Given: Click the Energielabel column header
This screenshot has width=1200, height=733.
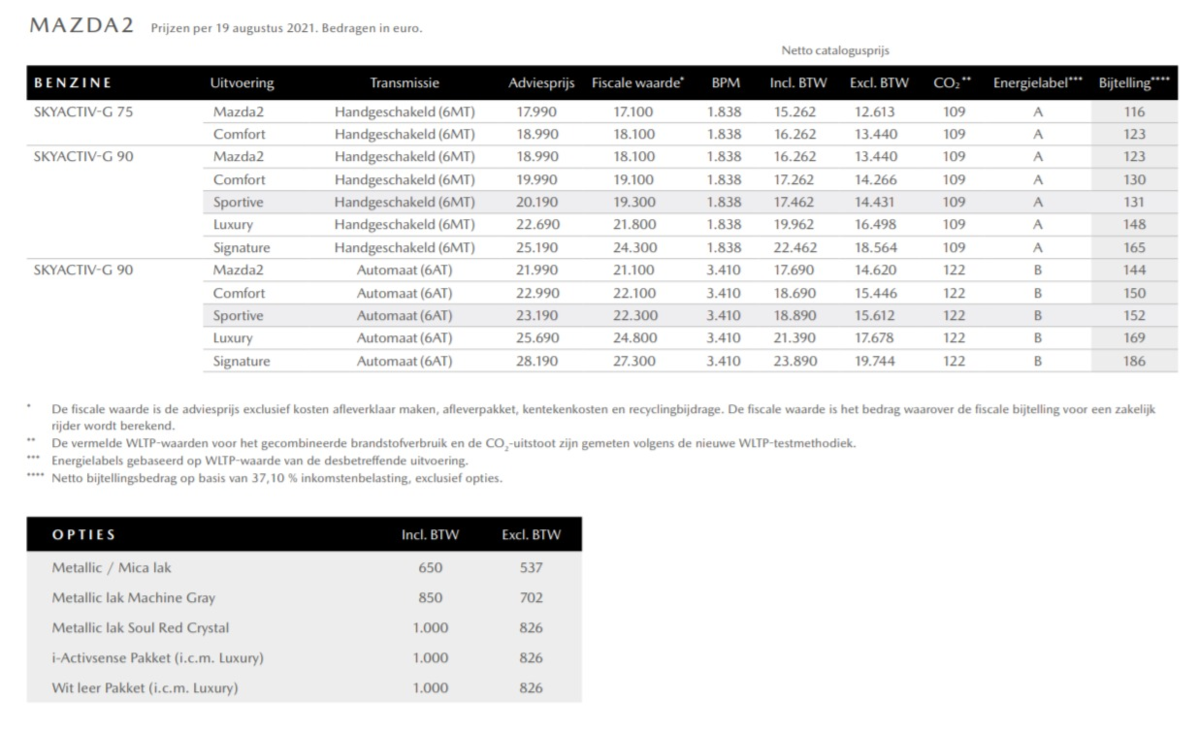Looking at the screenshot, I should click(1038, 83).
